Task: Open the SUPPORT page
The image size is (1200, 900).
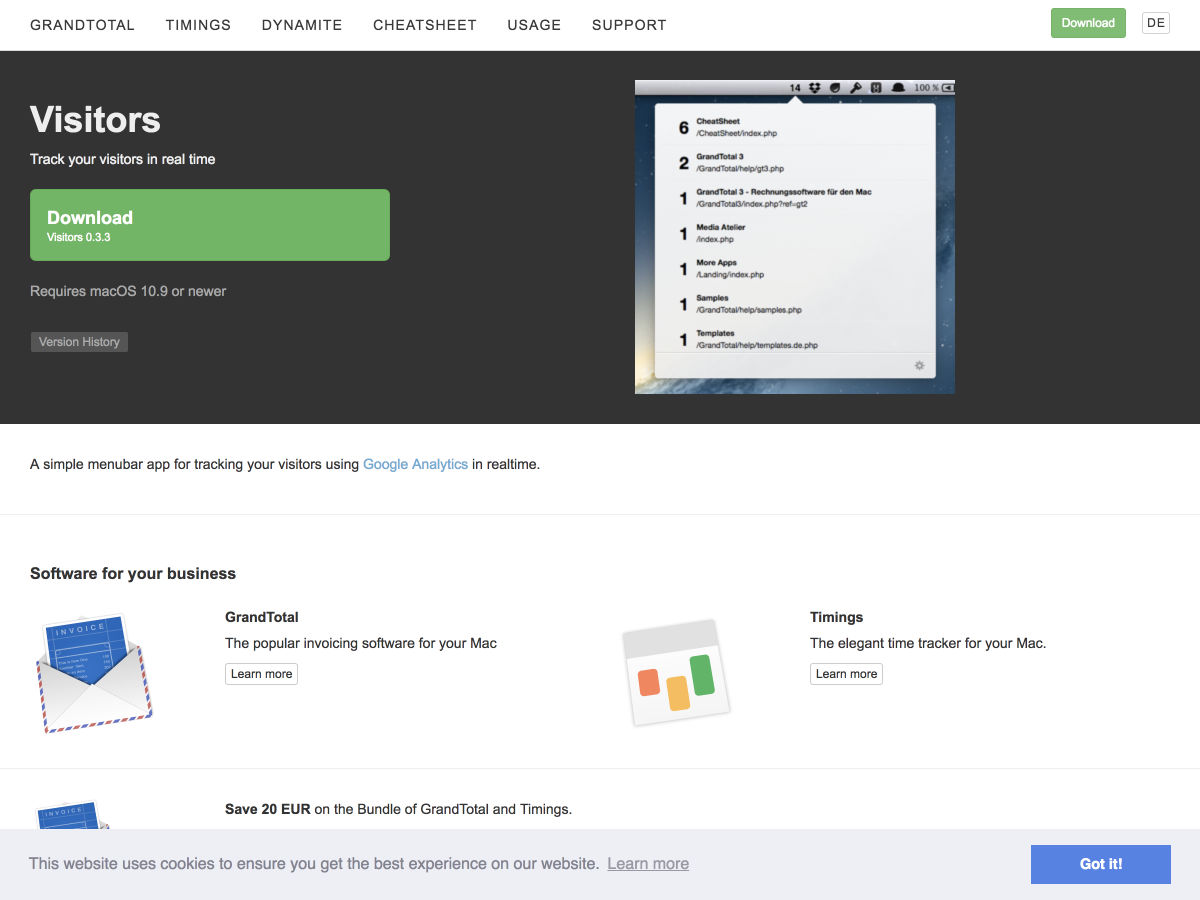Action: [x=629, y=25]
